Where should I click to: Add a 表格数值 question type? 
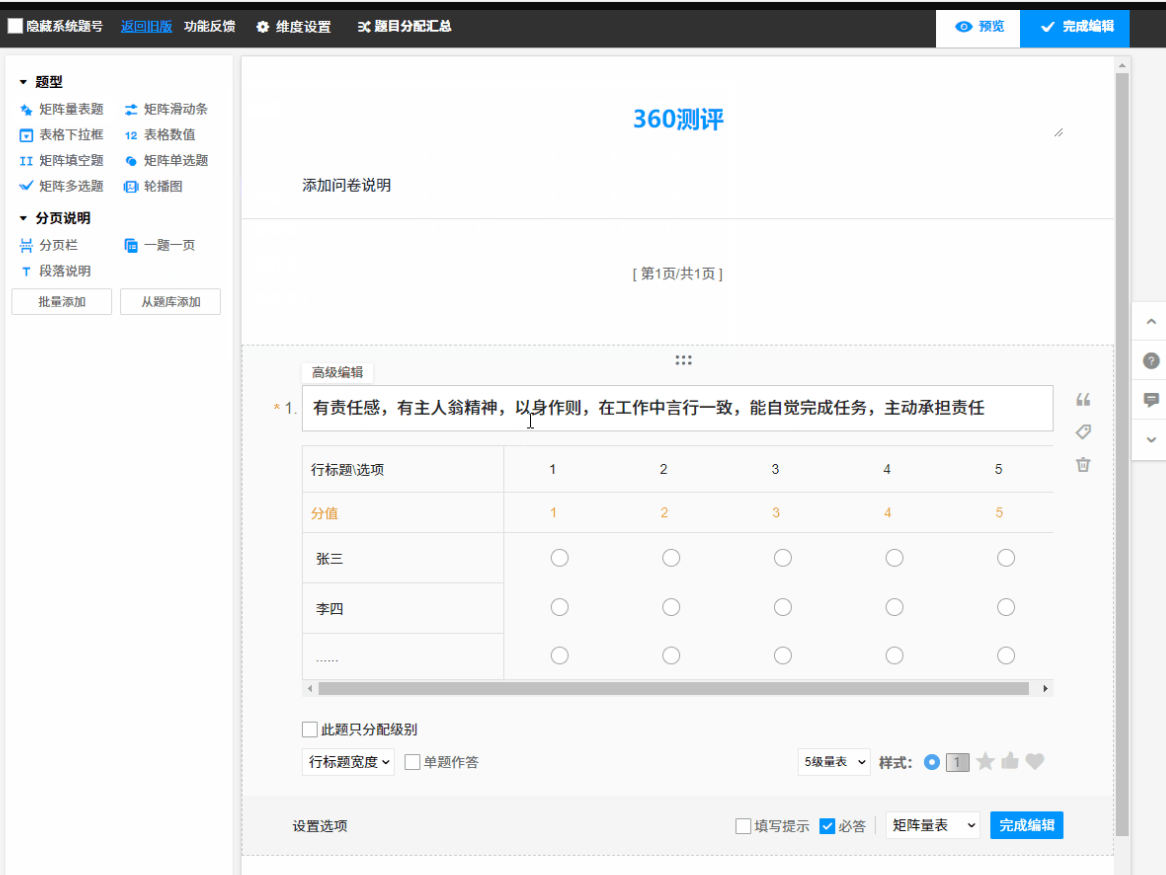pyautogui.click(x=160, y=135)
